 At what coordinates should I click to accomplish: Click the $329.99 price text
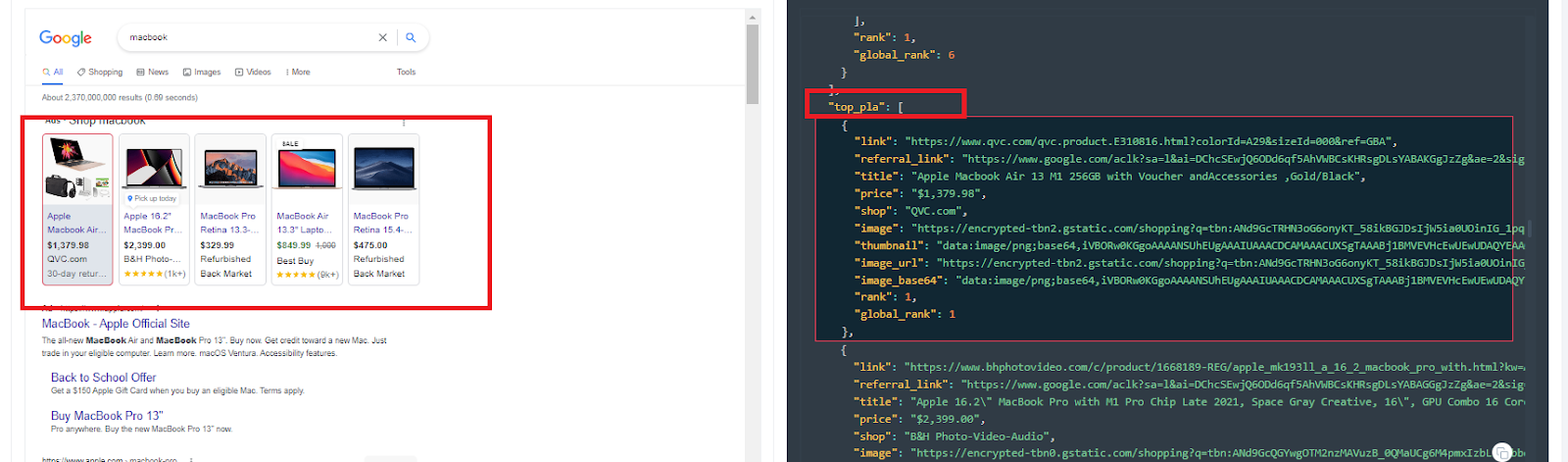tap(218, 245)
